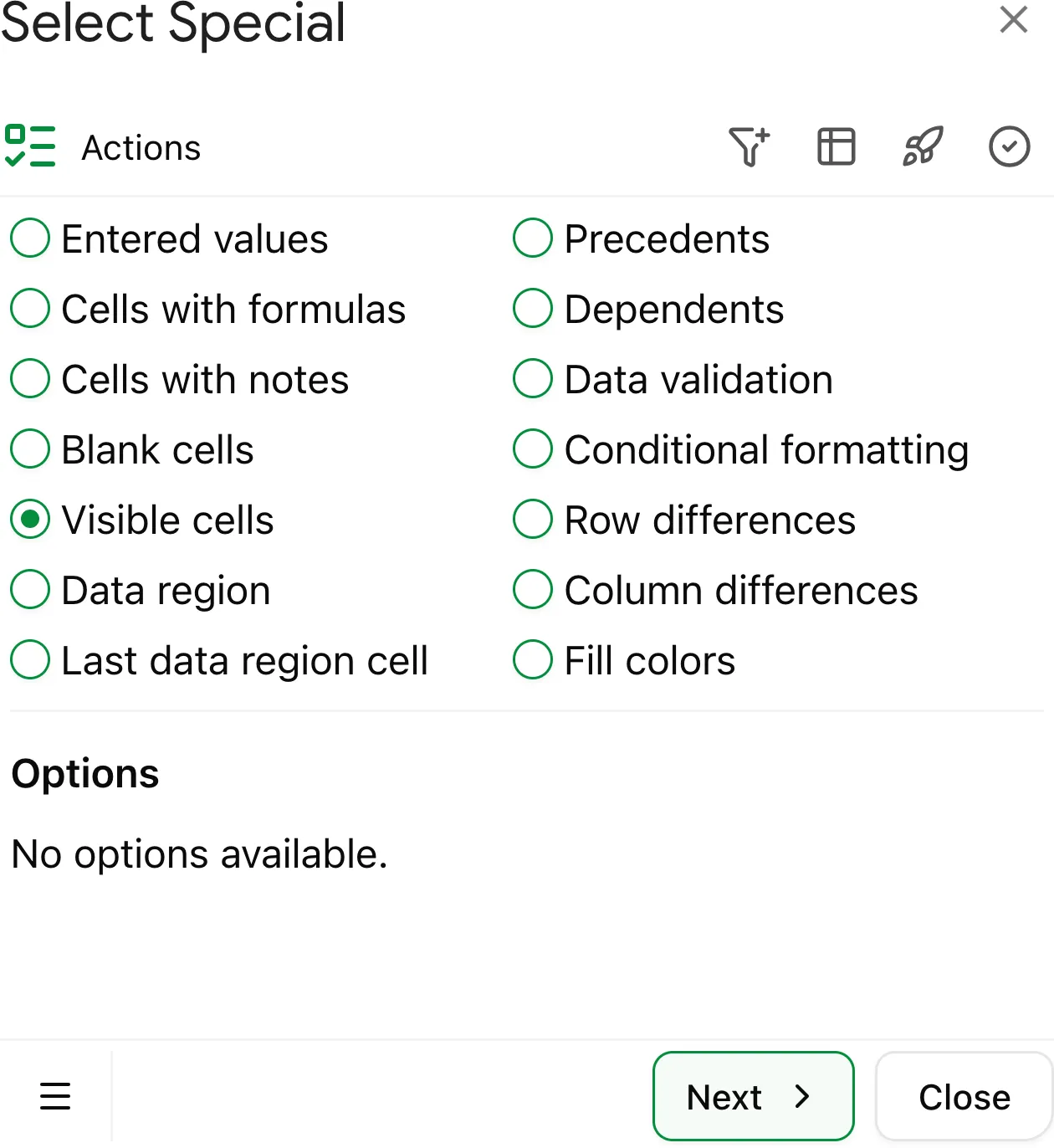The height and width of the screenshot is (1148, 1054).
Task: Select the Entered values option
Action: click(29, 238)
